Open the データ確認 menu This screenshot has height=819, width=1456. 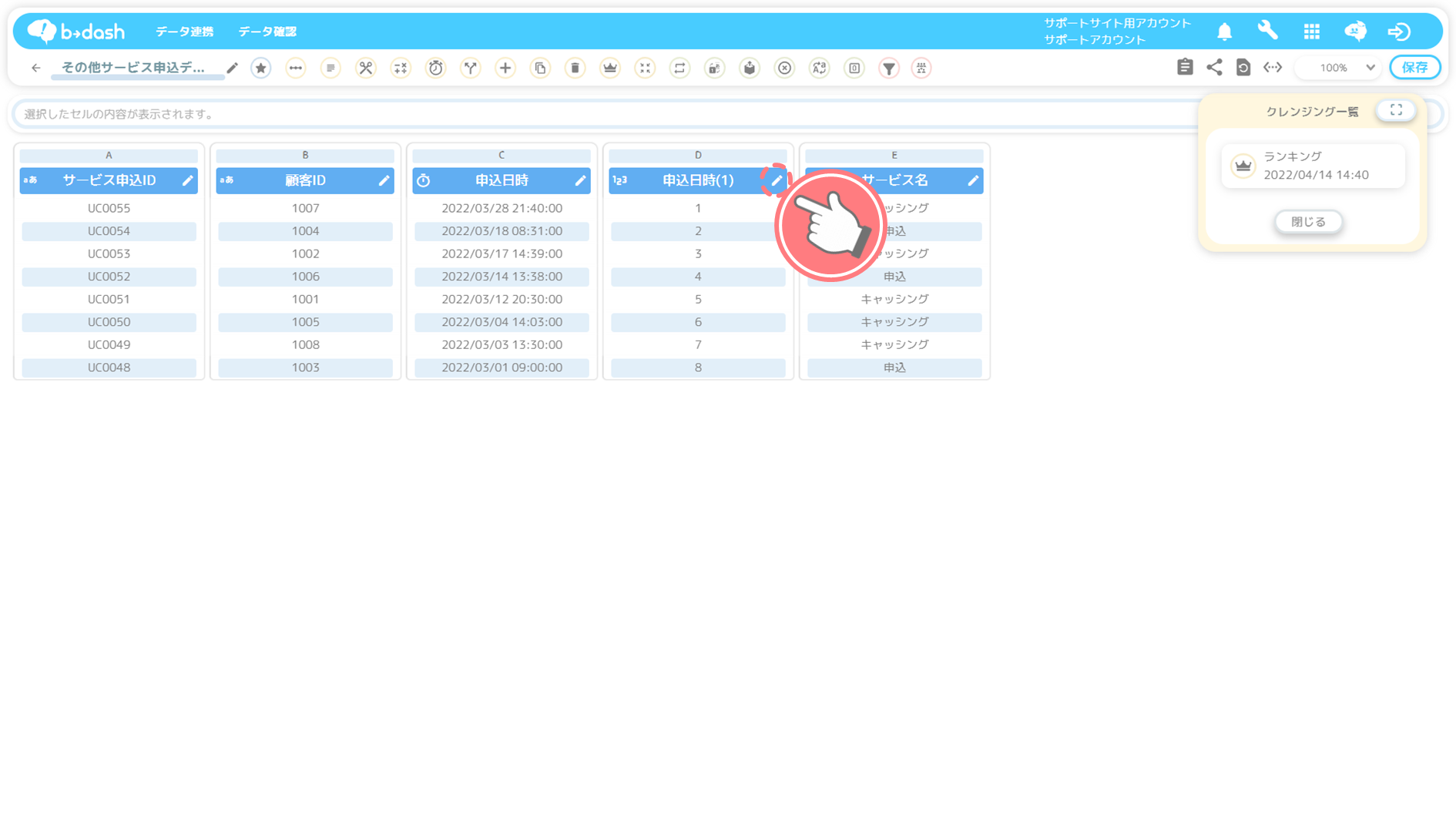coord(267,32)
